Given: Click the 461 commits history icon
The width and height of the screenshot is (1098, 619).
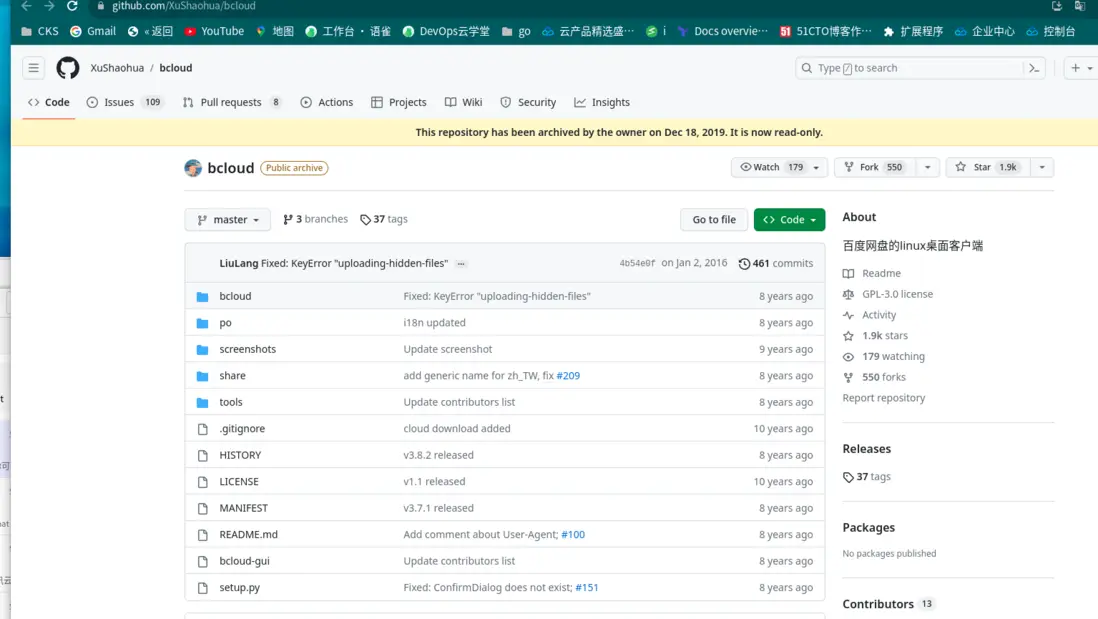Looking at the screenshot, I should click(744, 263).
